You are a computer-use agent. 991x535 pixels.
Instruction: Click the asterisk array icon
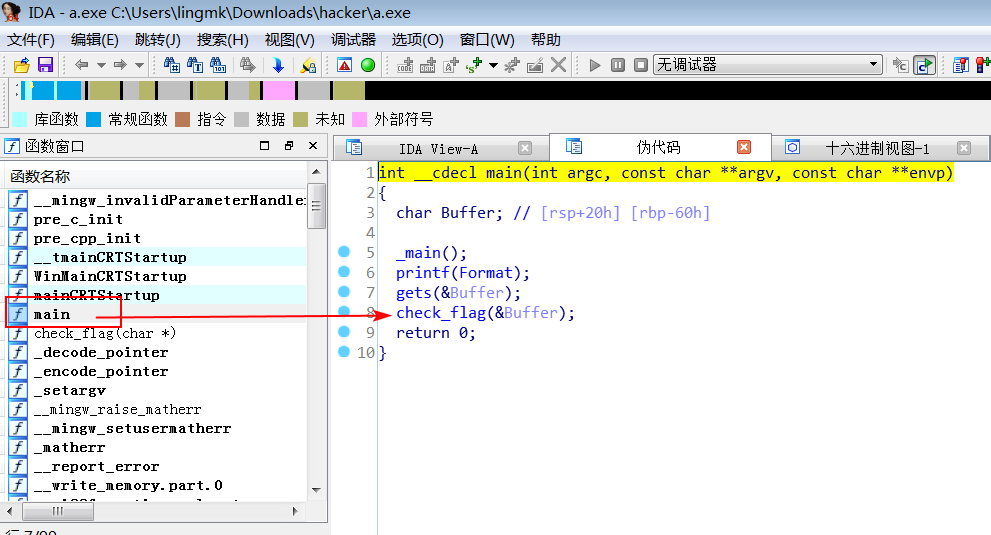coord(512,65)
